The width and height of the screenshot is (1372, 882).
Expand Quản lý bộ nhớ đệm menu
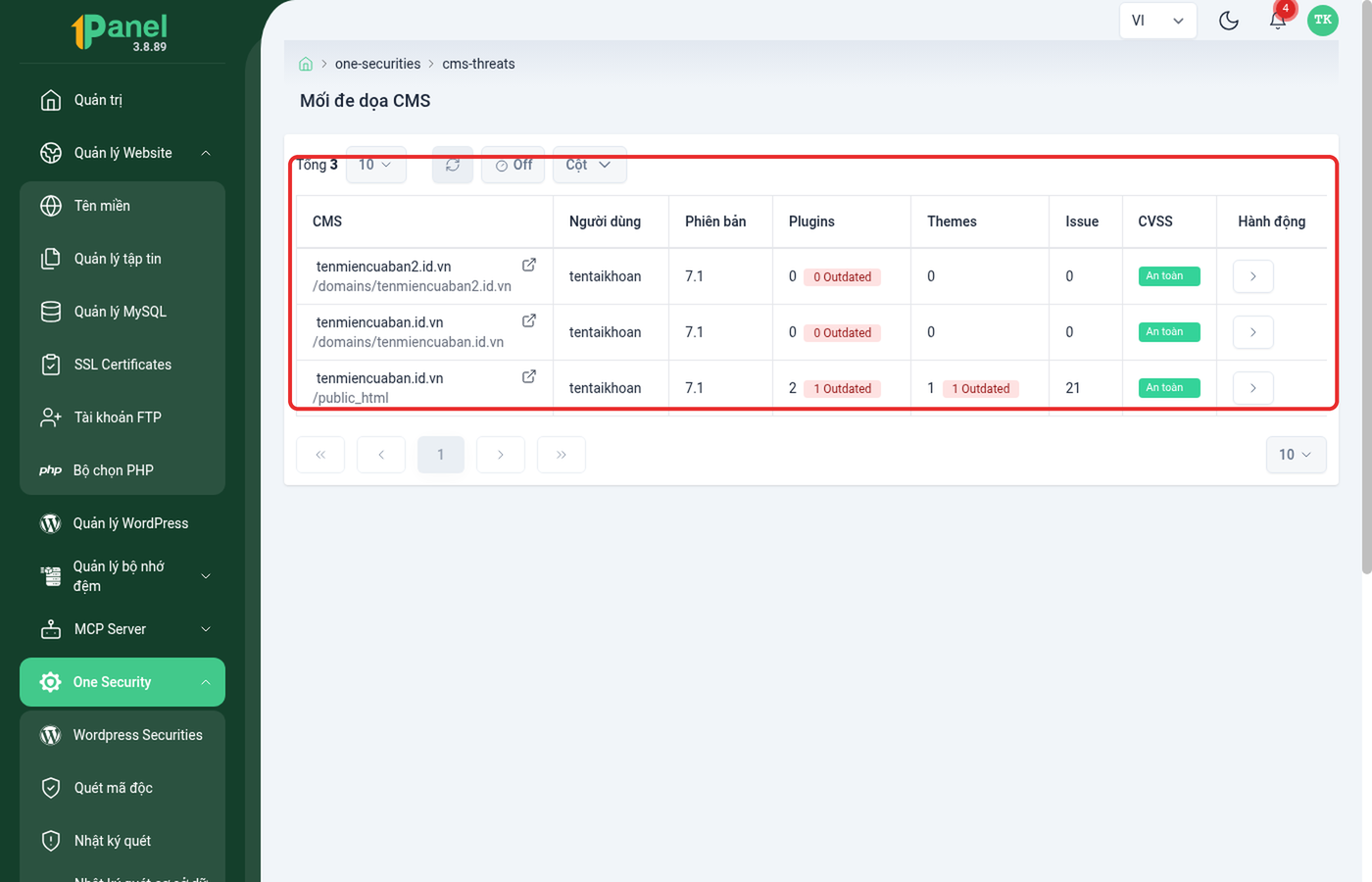tap(122, 576)
